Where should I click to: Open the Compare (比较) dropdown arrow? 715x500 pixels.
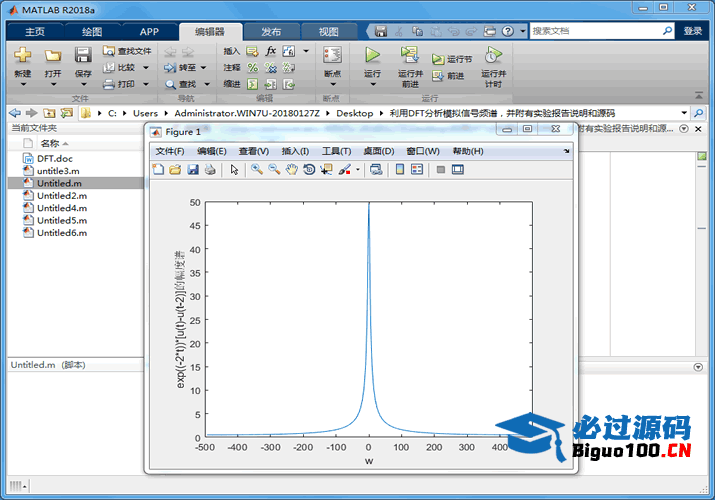tap(146, 68)
